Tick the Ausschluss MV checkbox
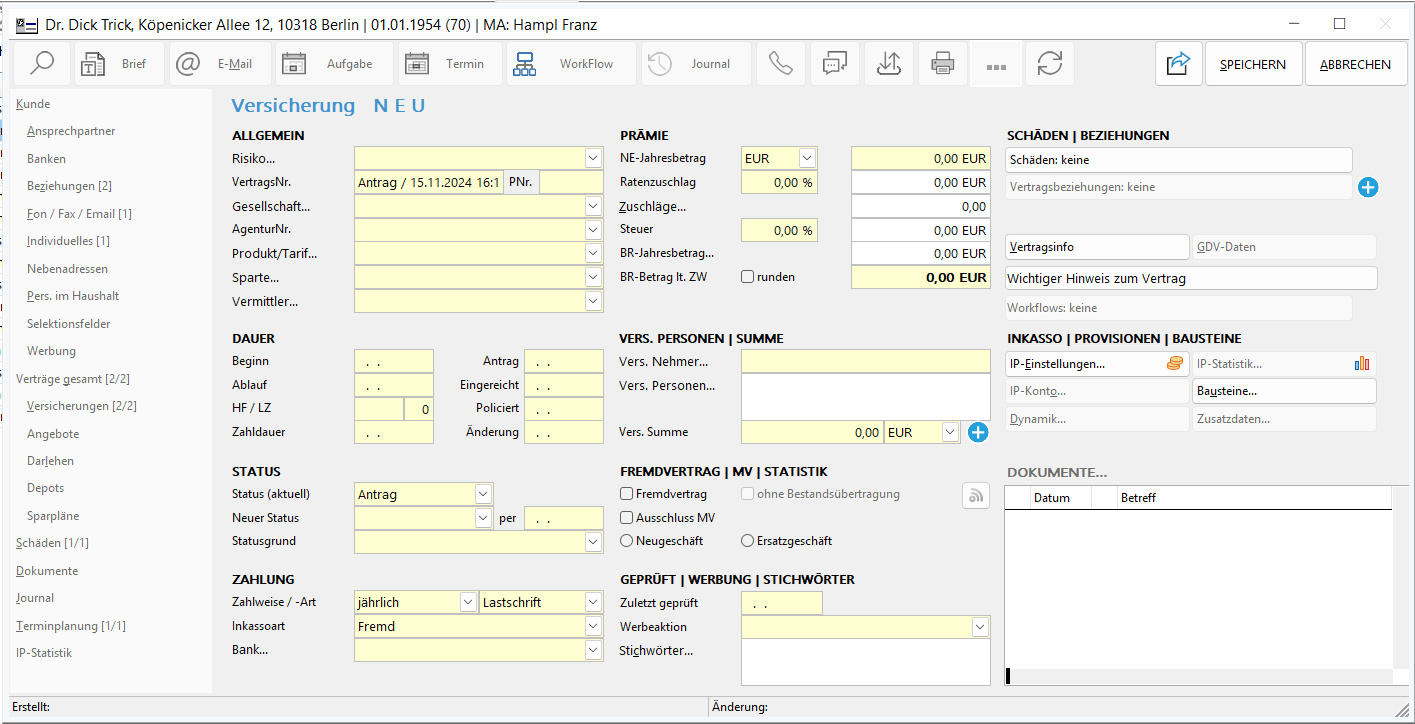 (627, 518)
